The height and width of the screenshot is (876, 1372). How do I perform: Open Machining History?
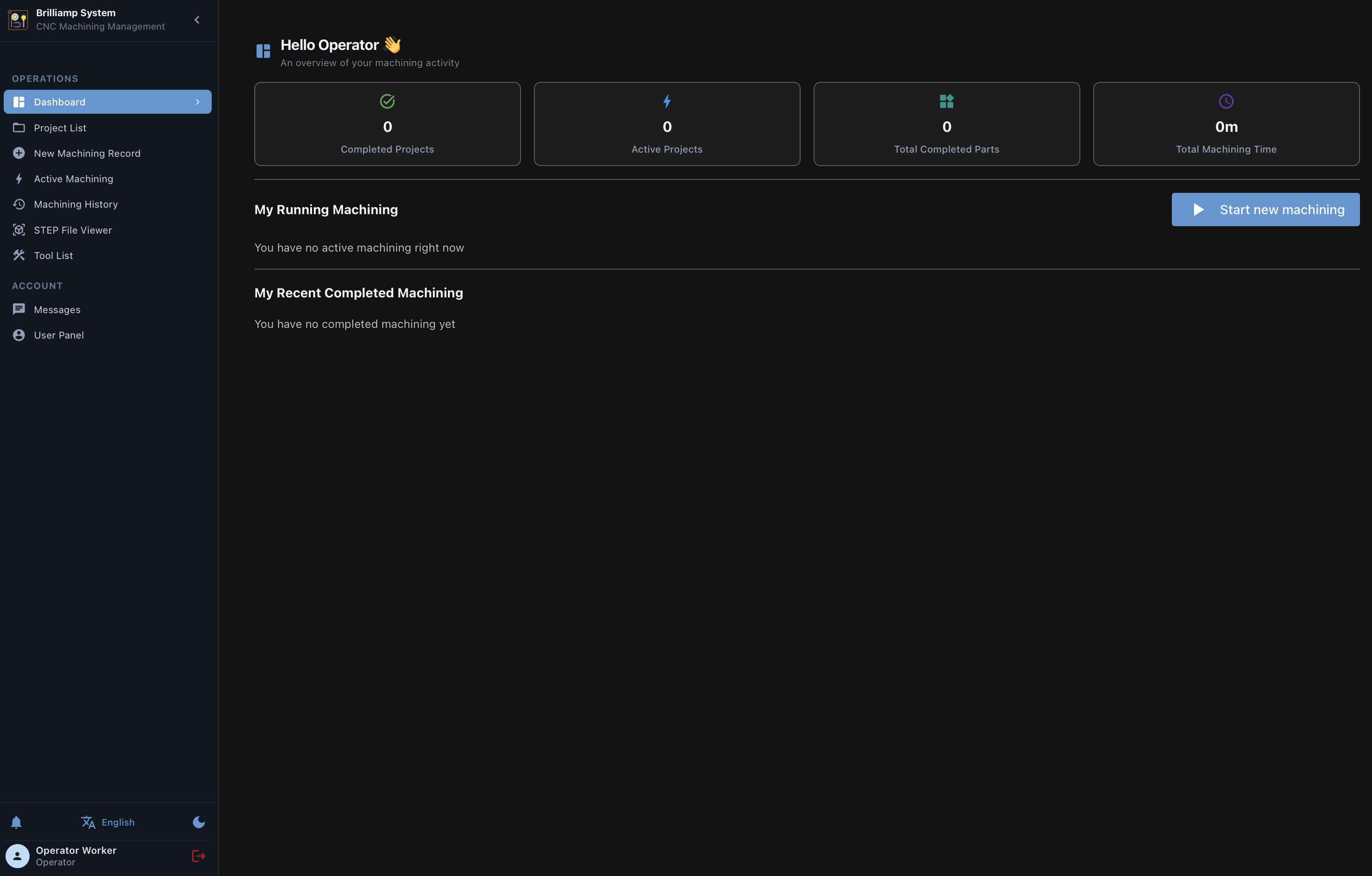click(108, 204)
